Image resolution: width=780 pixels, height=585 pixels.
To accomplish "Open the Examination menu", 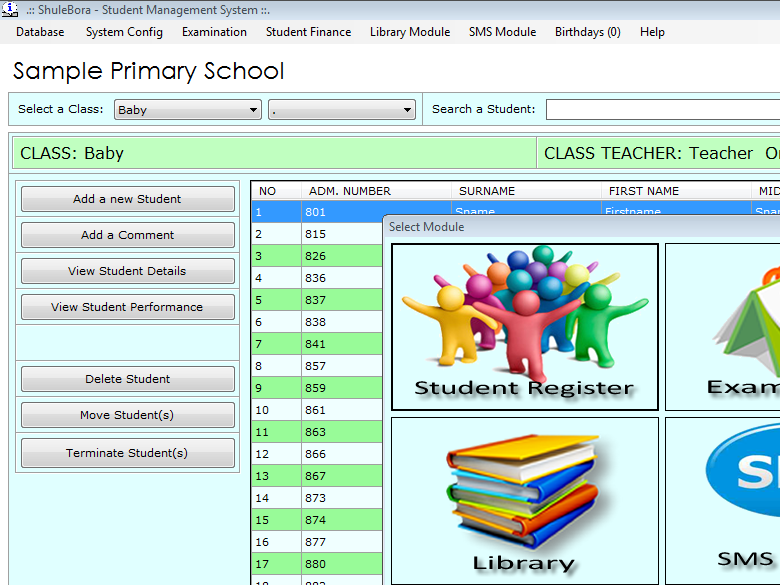I will pyautogui.click(x=214, y=32).
